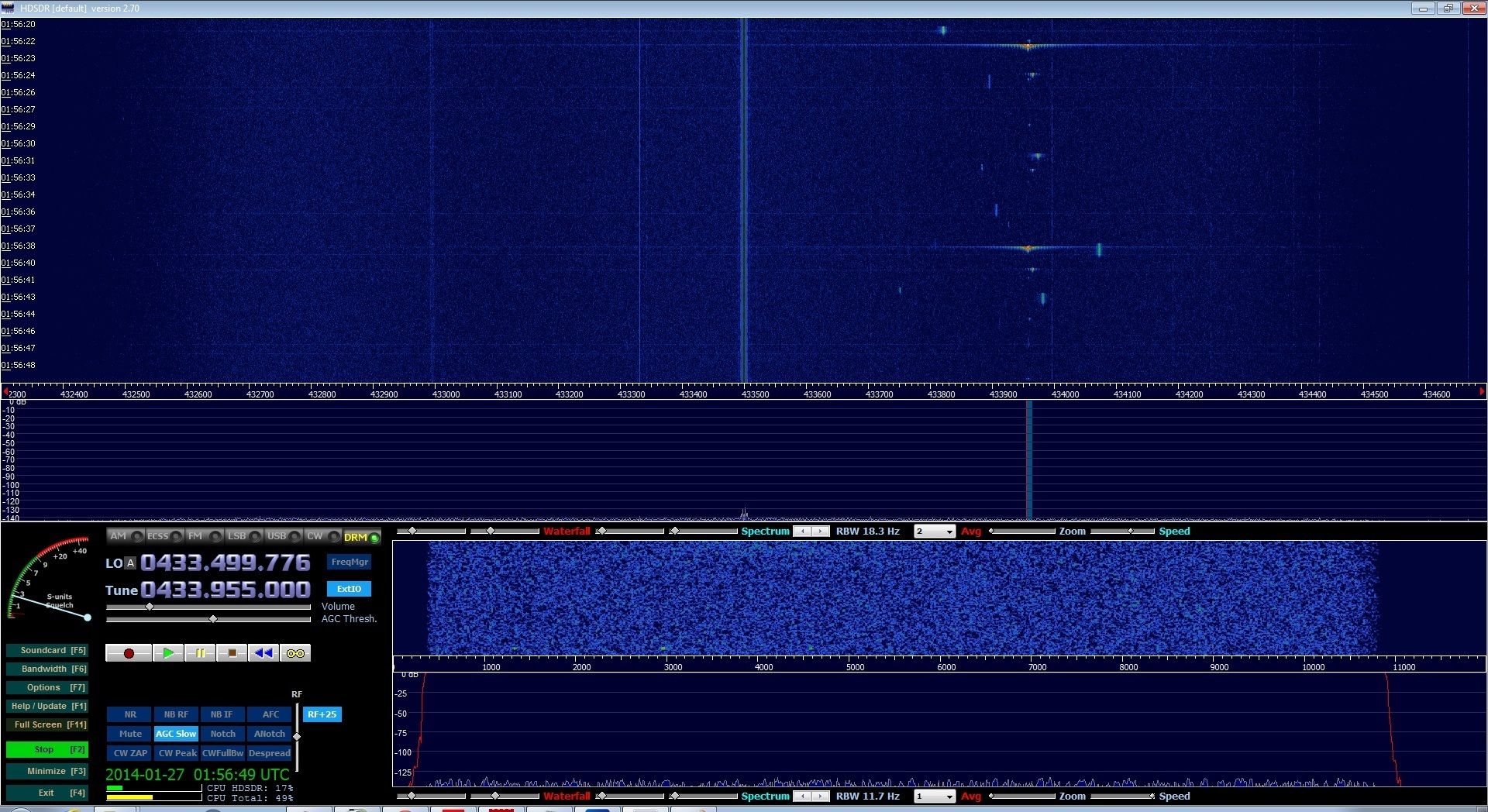This screenshot has height=812, width=1488.
Task: Mute the audio output
Action: (130, 734)
